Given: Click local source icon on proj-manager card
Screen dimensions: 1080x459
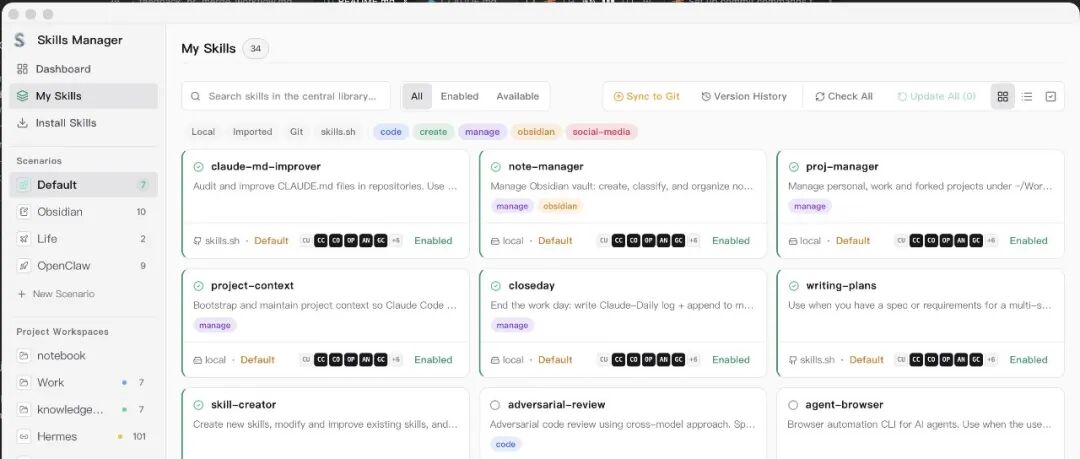Looking at the screenshot, I should [792, 241].
